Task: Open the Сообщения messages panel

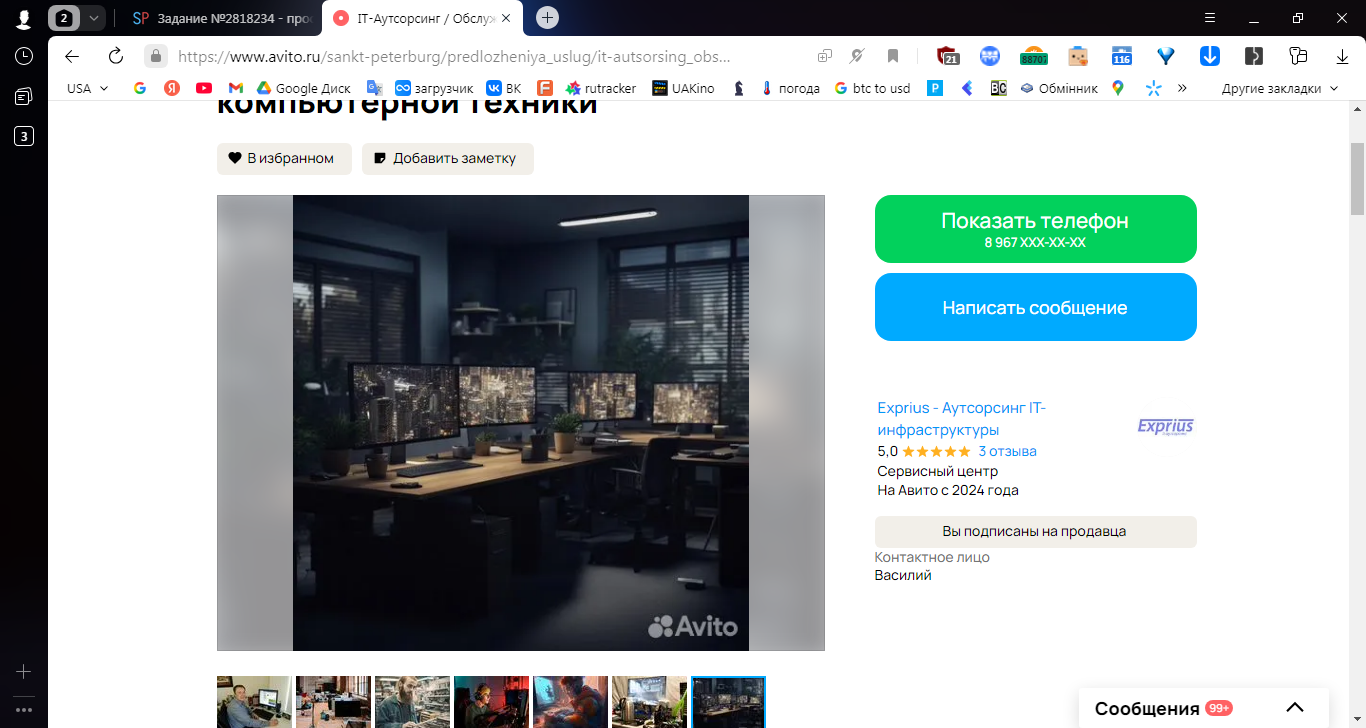Action: [1204, 708]
